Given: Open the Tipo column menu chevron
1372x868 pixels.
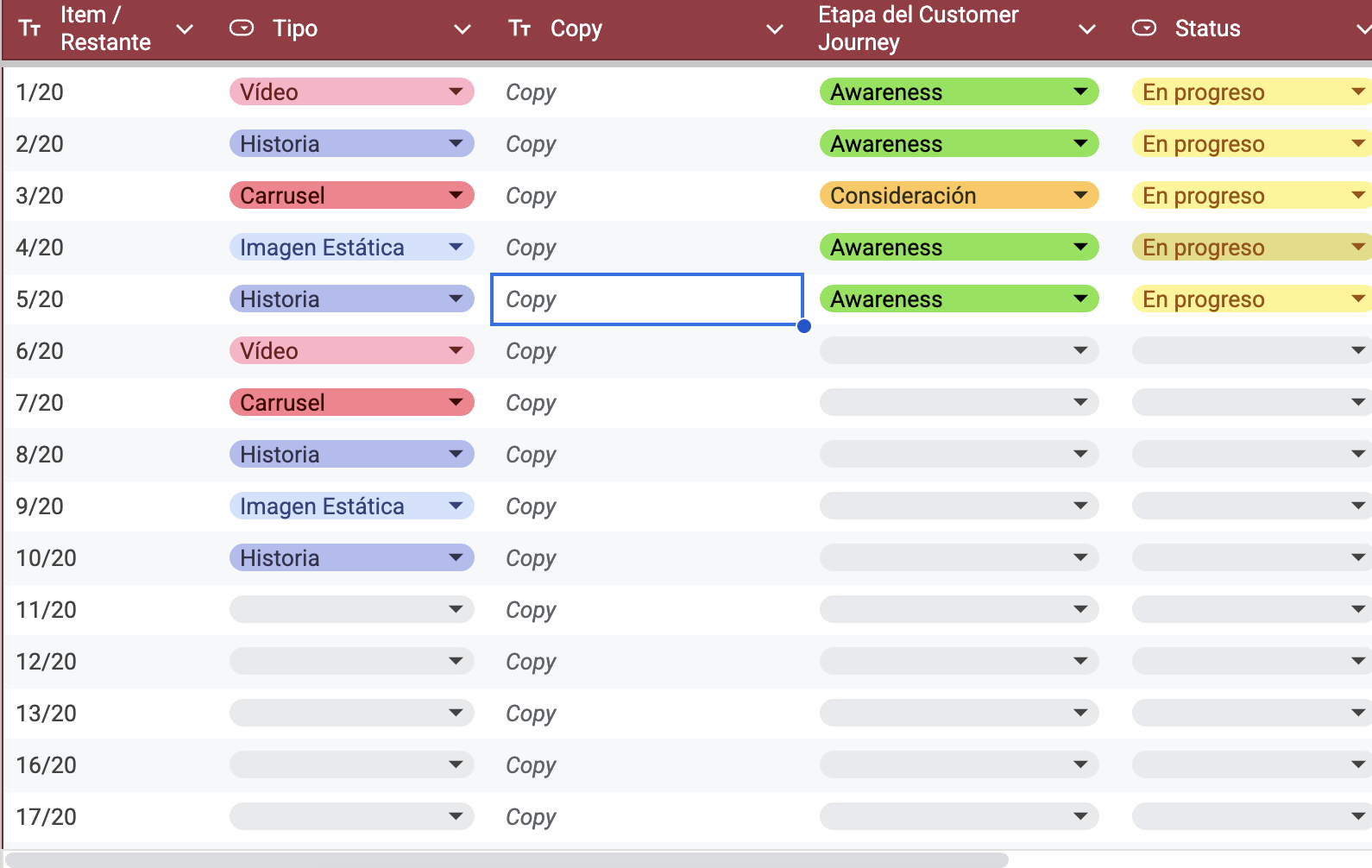Looking at the screenshot, I should coord(463,29).
